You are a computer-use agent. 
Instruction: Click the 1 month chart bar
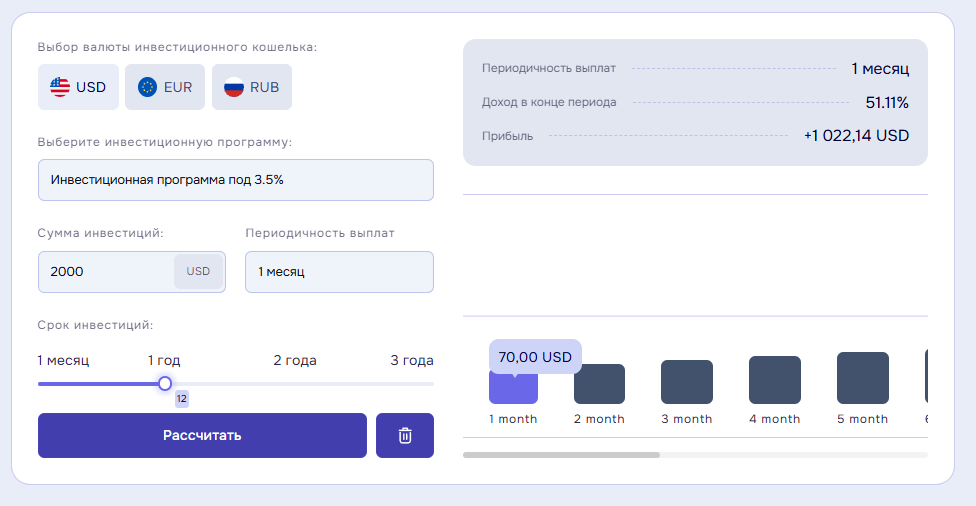[513, 386]
